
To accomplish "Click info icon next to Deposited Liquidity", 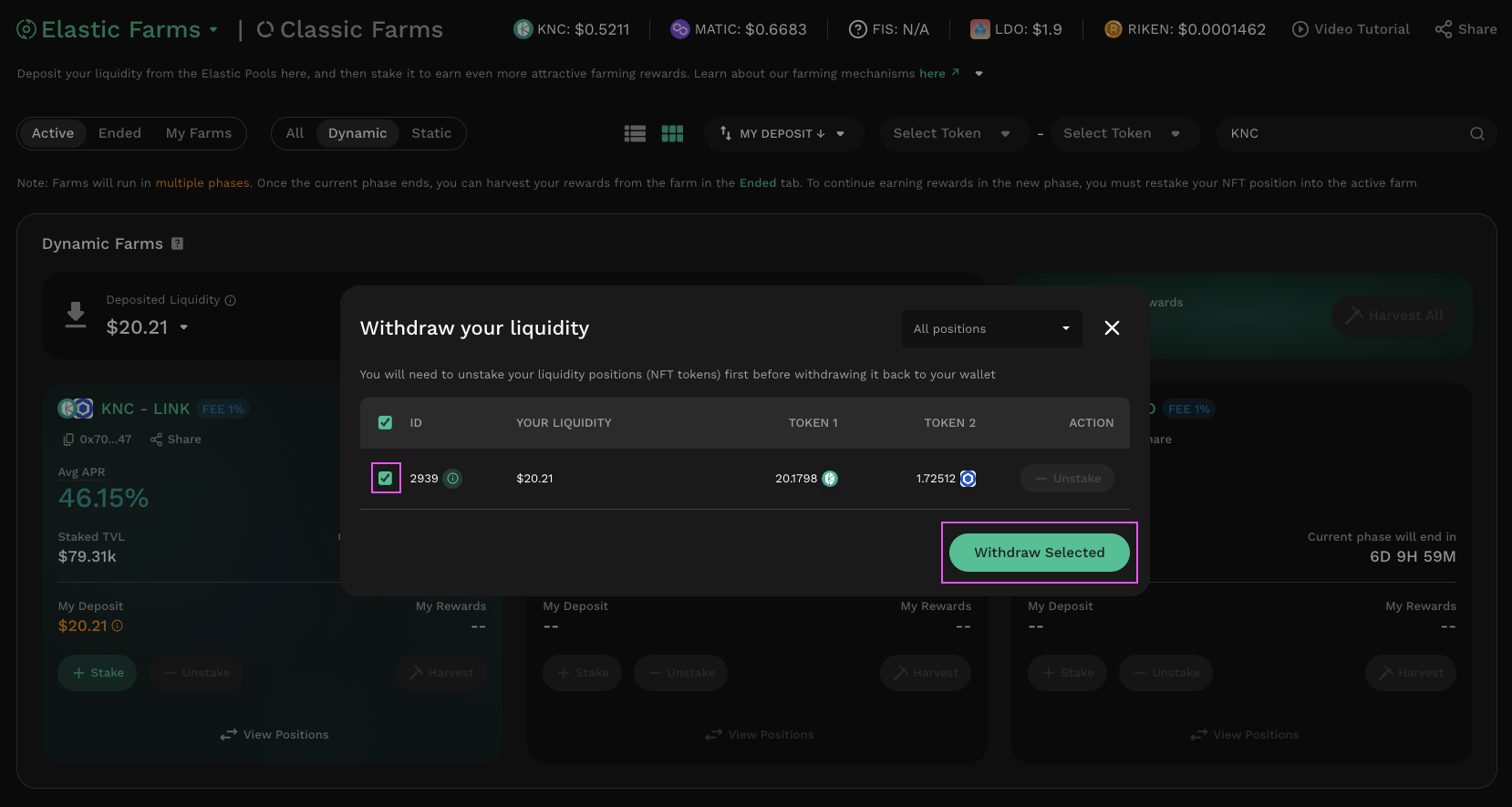I will 231,300.
